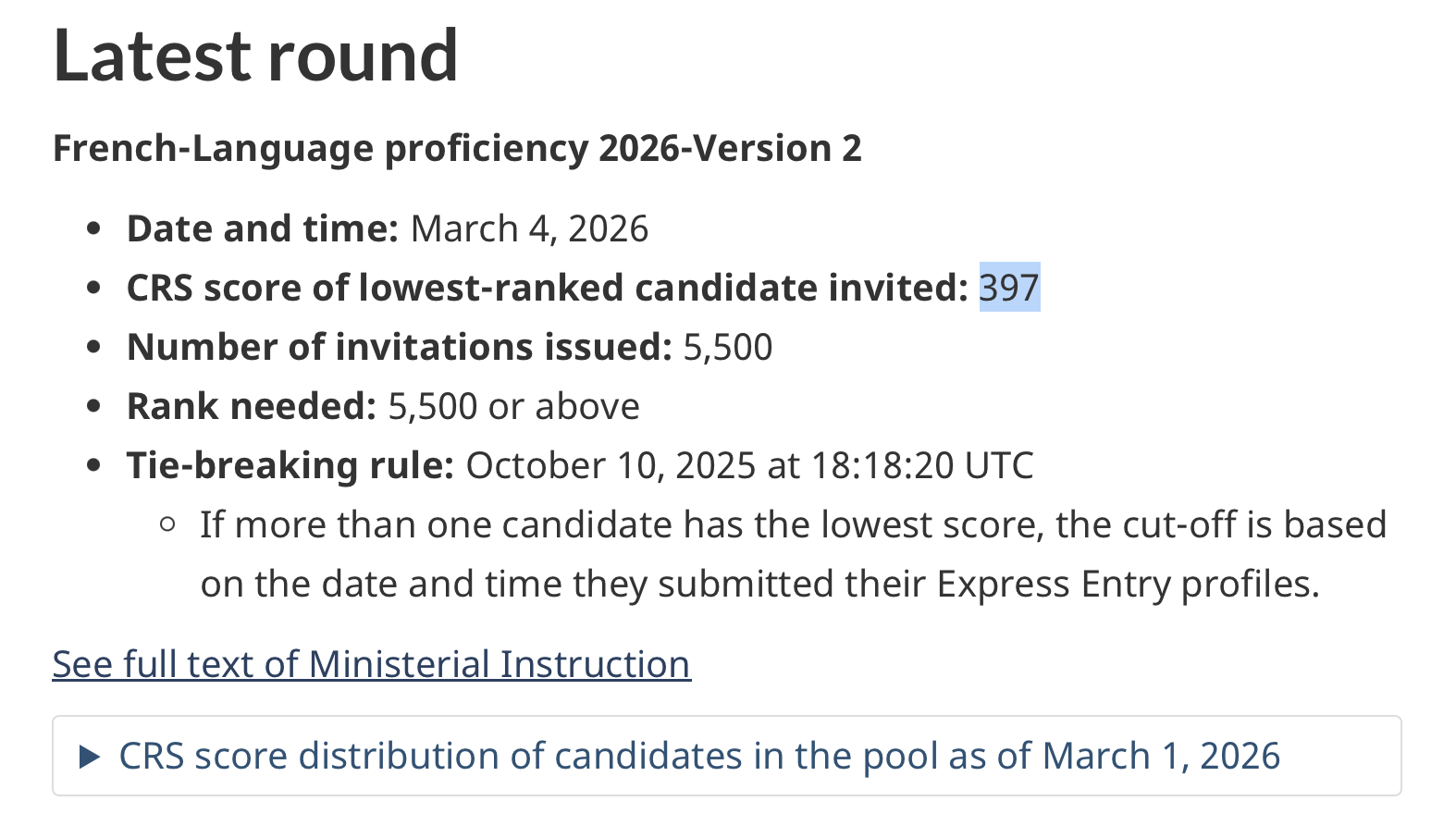This screenshot has width=1456, height=838.
Task: Click the October 10, 2025 at 18:18:20 UTC timestamp
Action: [749, 465]
